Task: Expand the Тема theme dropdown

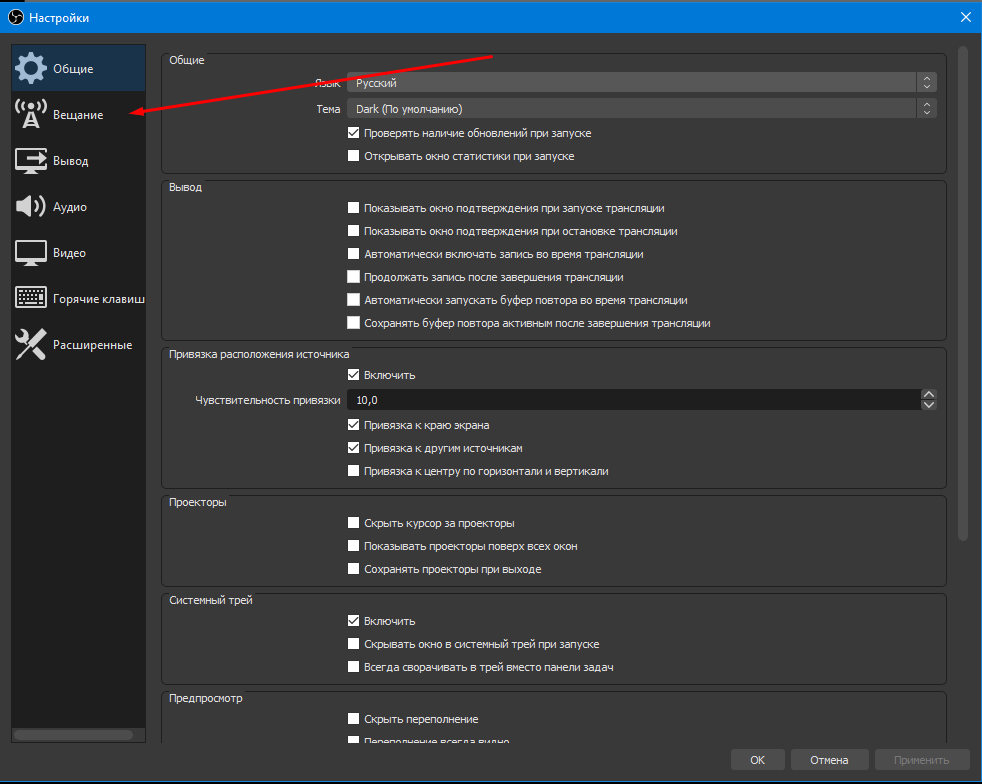Action: point(640,108)
